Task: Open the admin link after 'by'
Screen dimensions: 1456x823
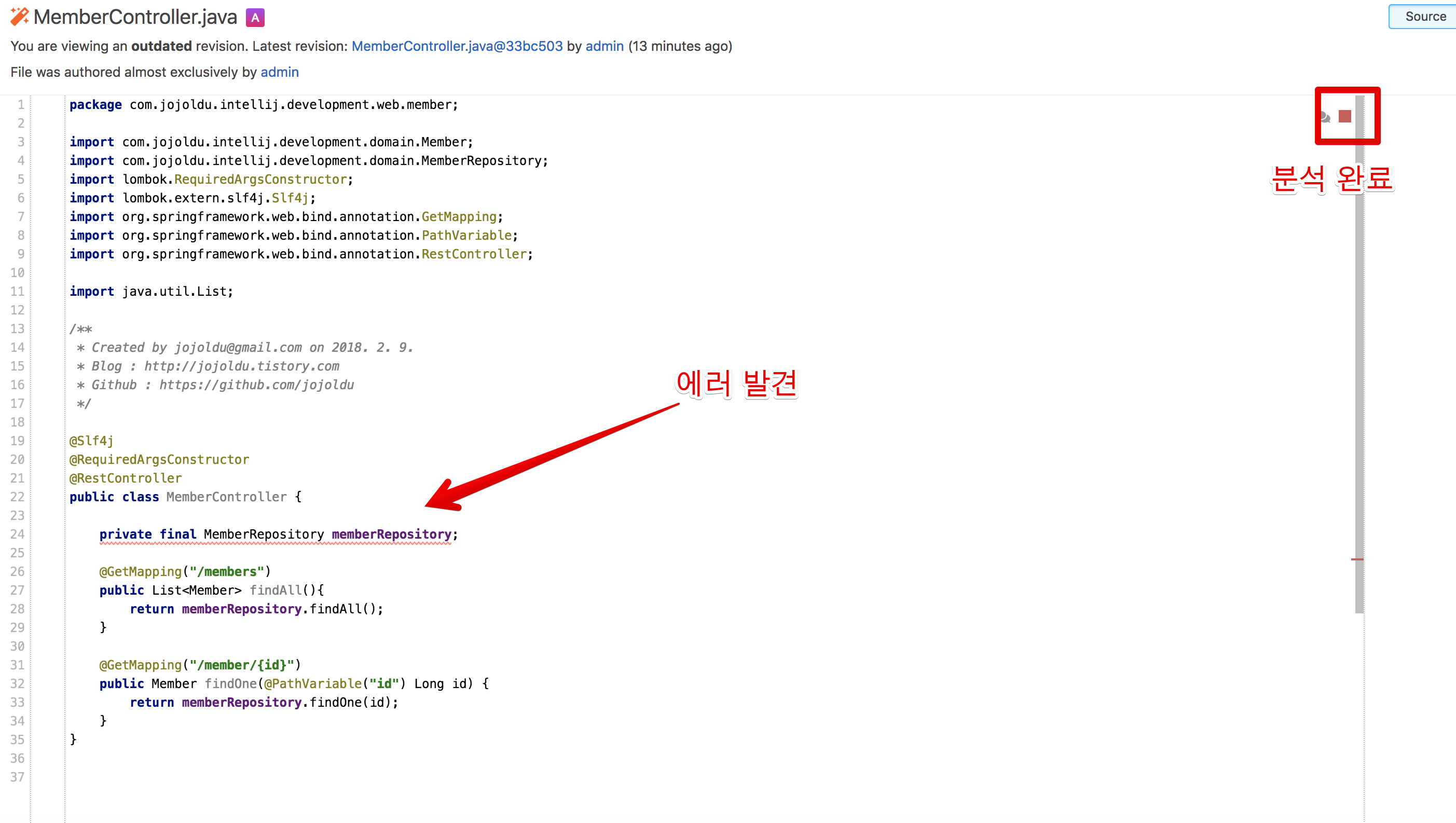Action: [604, 46]
